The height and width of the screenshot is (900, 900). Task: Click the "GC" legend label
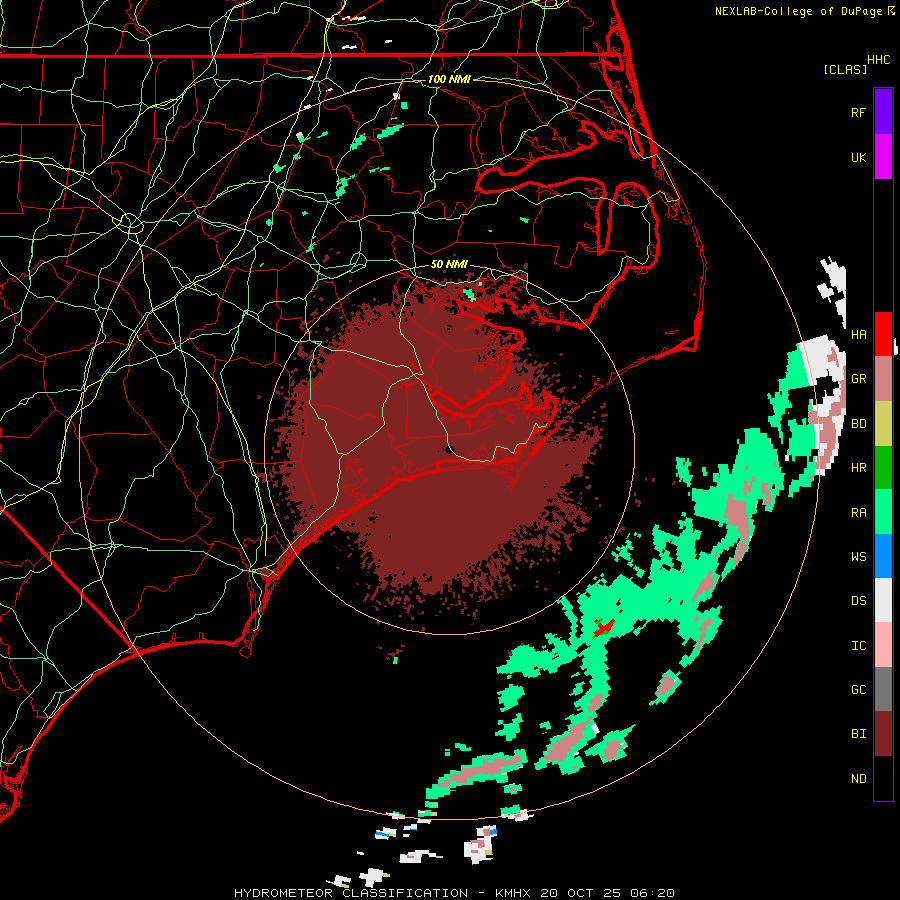click(x=858, y=690)
